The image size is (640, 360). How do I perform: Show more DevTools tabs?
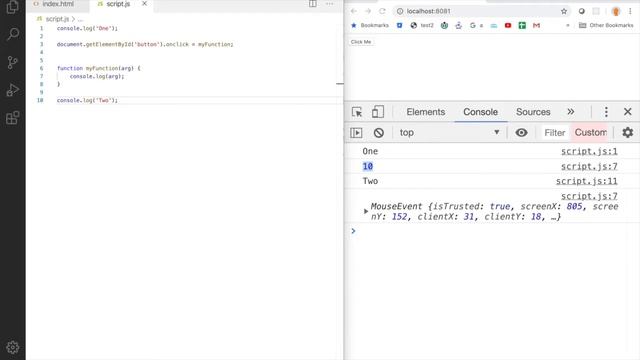(x=571, y=112)
